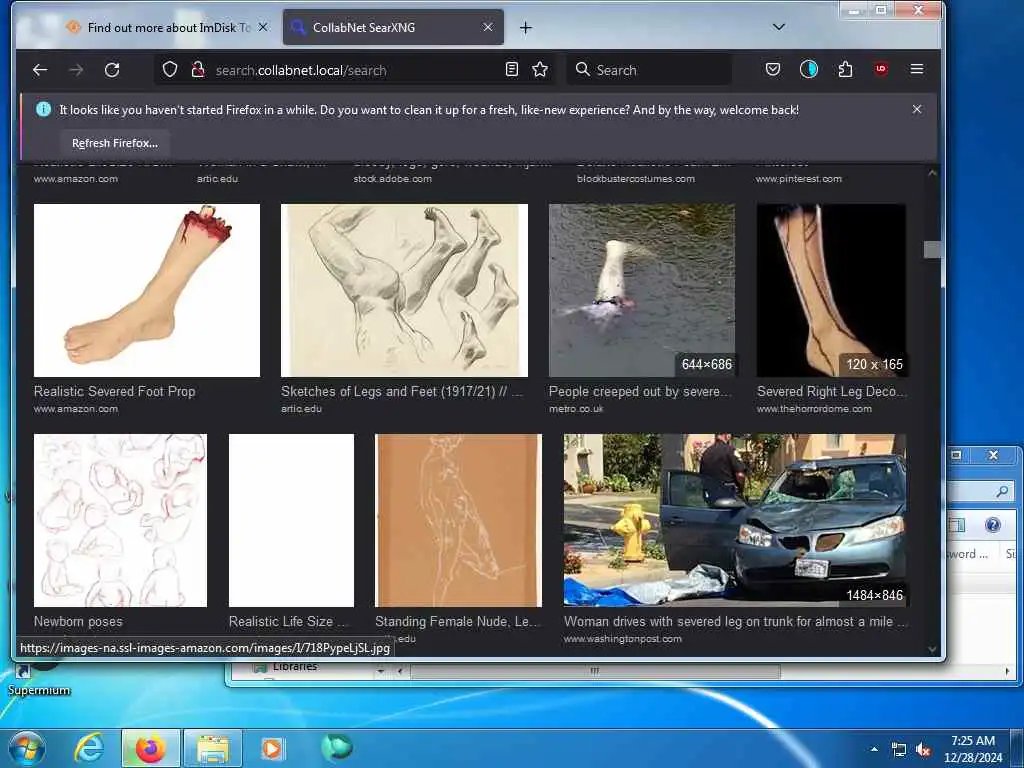Expand the list all tabs chevron
This screenshot has width=1024, height=768.
(x=778, y=27)
